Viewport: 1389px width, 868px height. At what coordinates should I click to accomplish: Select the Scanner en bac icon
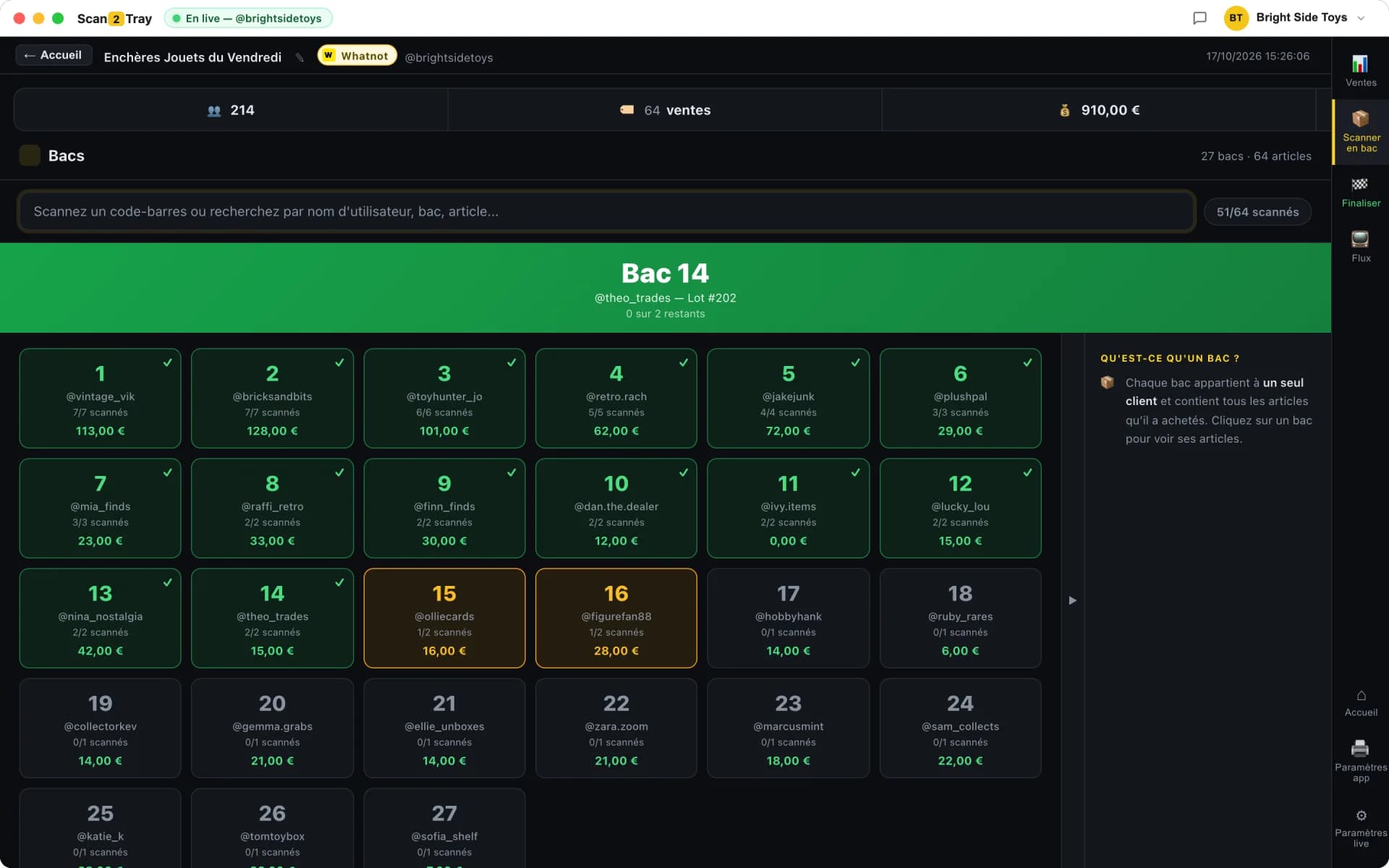1360,118
